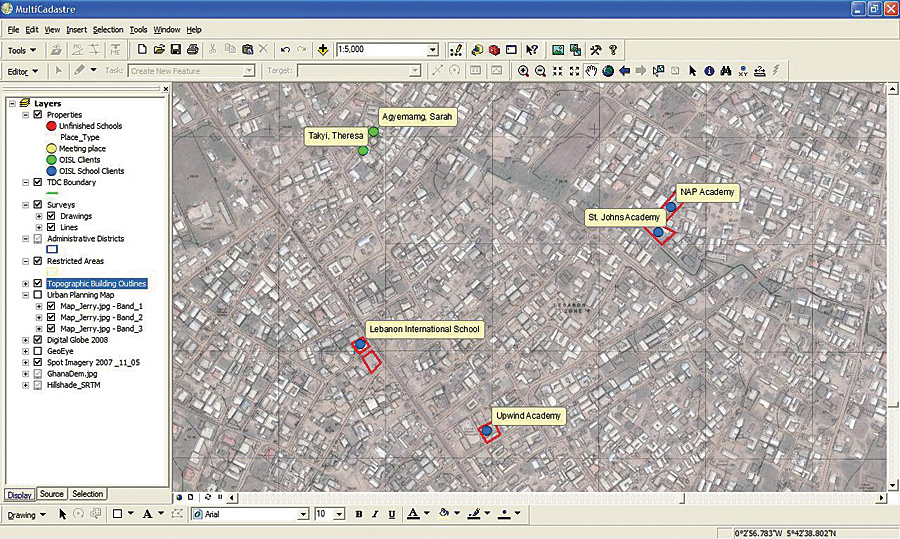This screenshot has height=539, width=900.
Task: Select the Pan hand tool
Action: (x=591, y=71)
